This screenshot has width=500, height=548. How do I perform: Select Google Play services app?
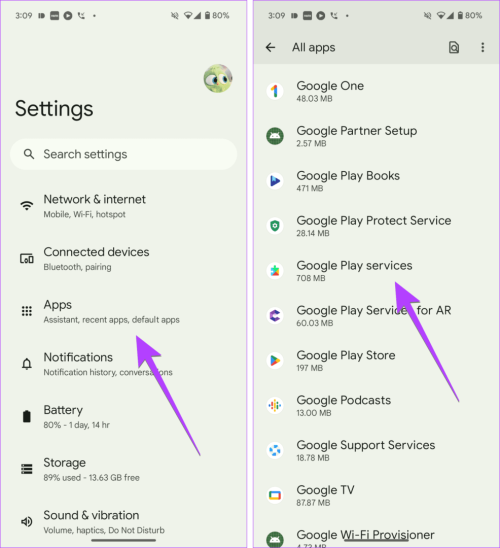click(376, 271)
